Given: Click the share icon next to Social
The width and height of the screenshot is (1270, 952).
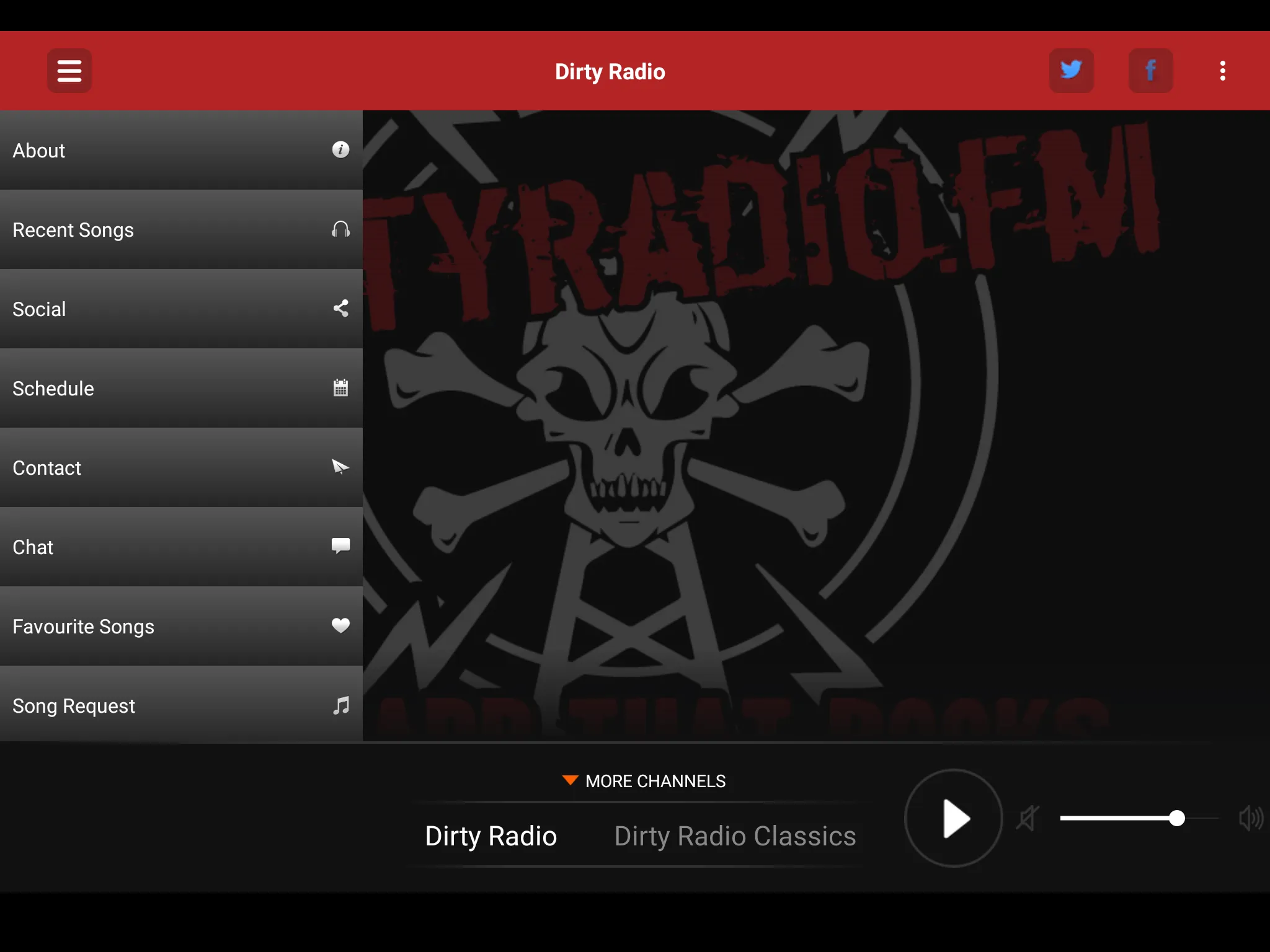Looking at the screenshot, I should 340,308.
